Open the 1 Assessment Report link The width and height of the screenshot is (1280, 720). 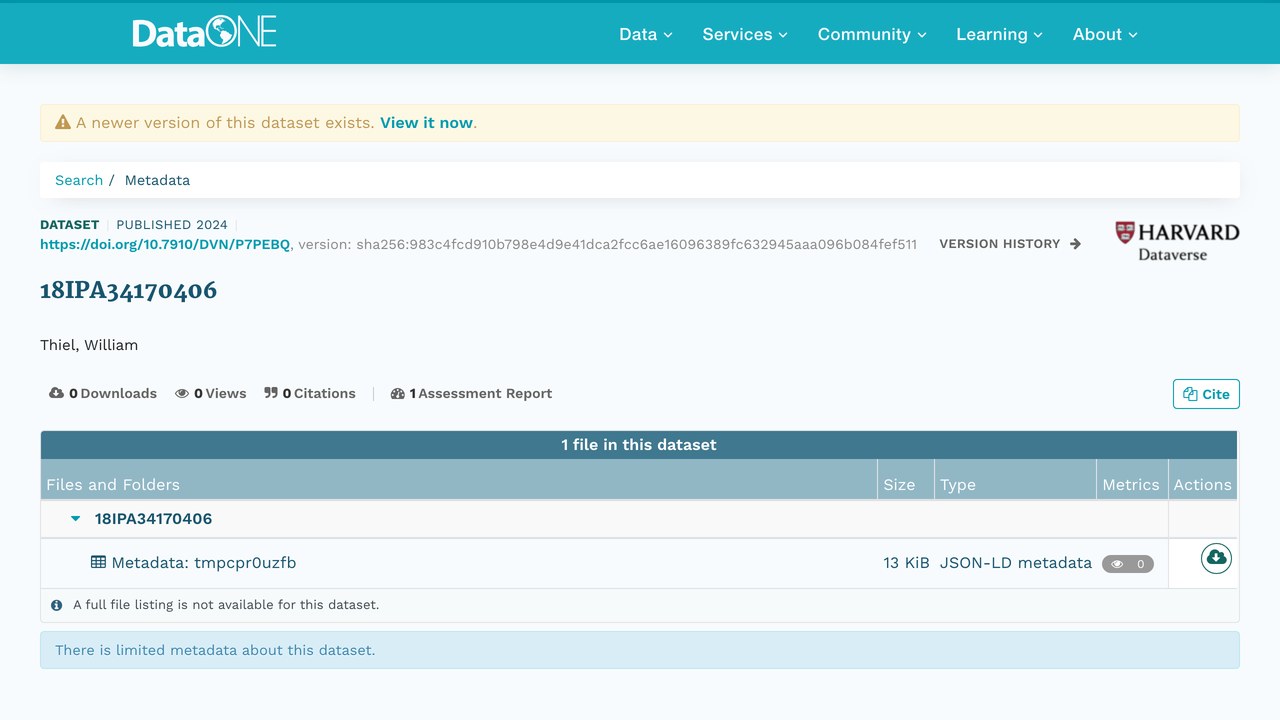(x=471, y=393)
